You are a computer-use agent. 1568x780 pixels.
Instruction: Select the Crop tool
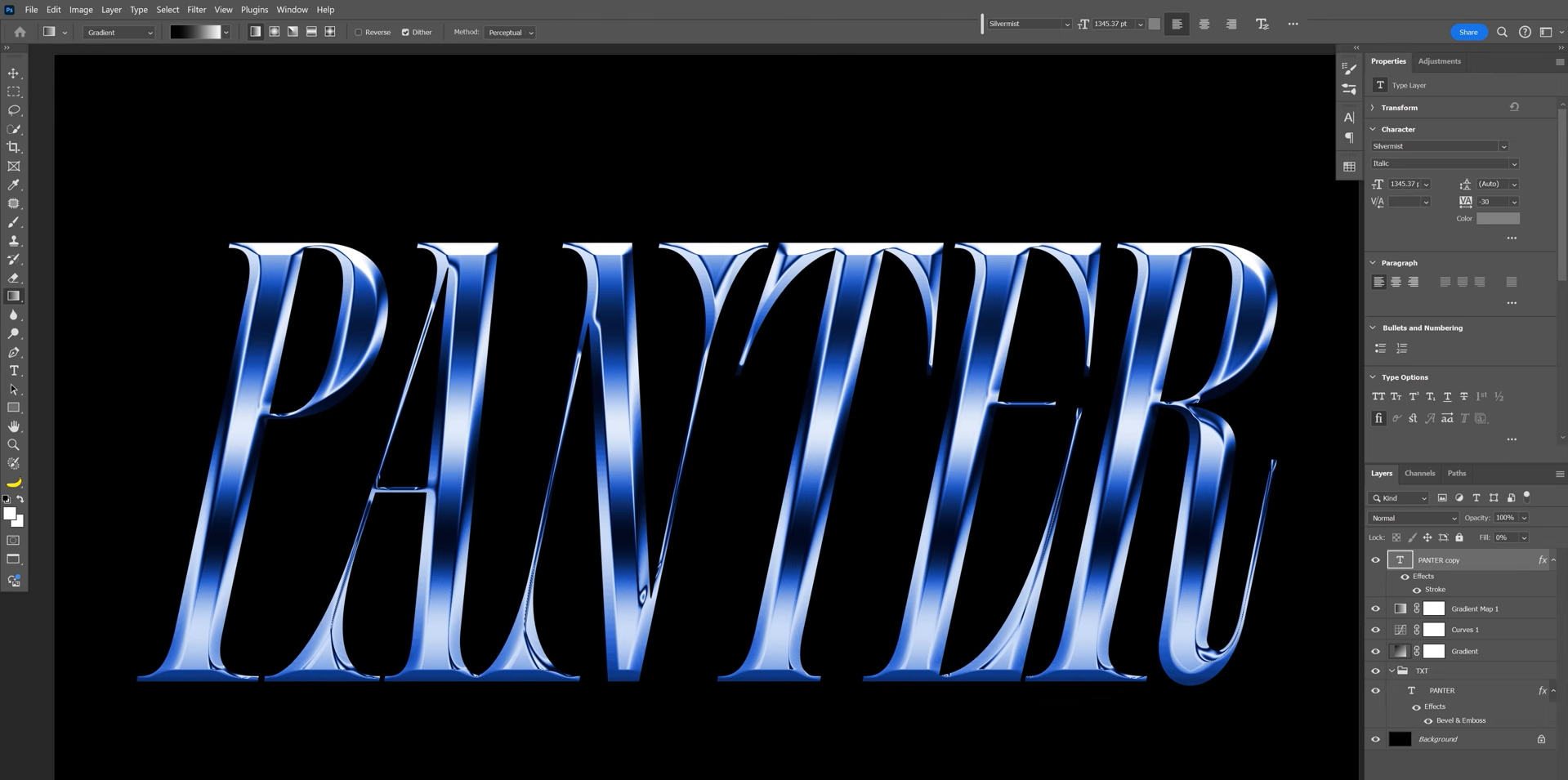pos(14,148)
